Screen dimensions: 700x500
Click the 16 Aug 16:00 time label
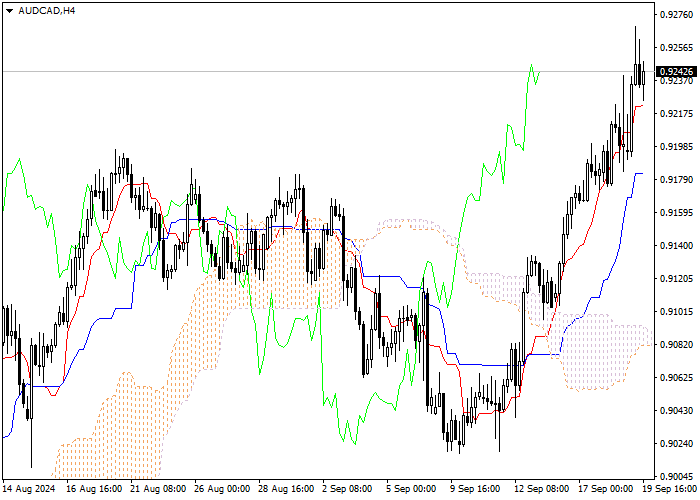pyautogui.click(x=94, y=489)
